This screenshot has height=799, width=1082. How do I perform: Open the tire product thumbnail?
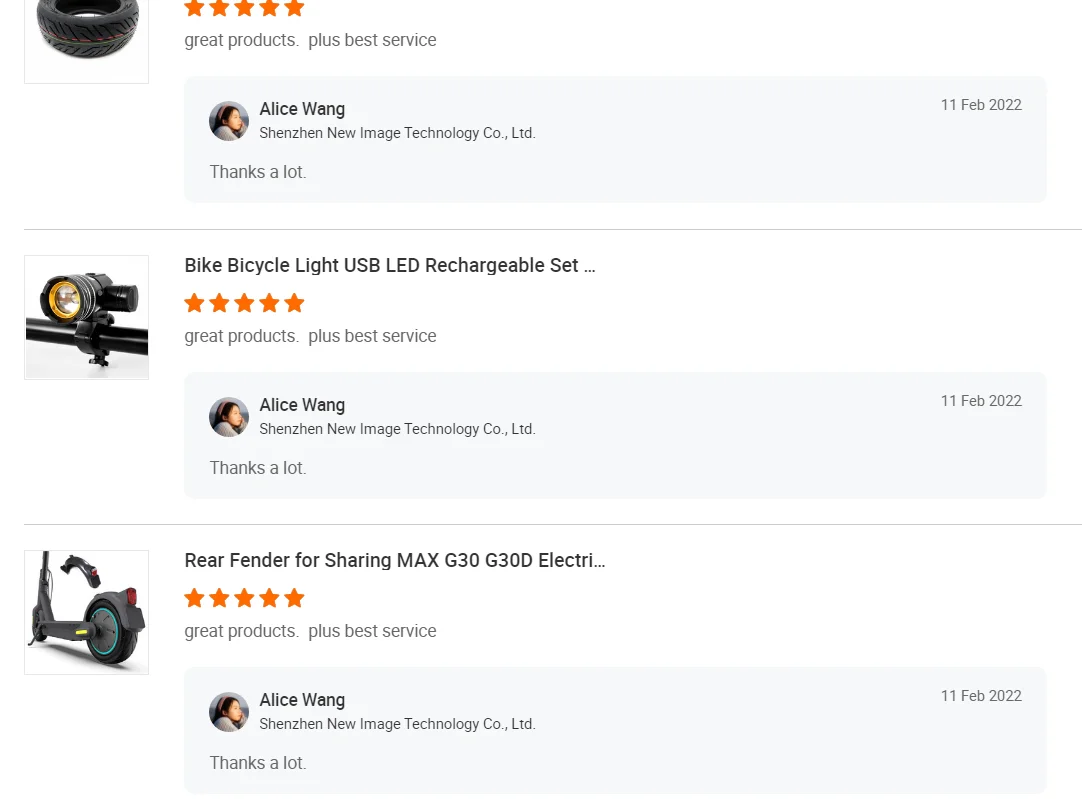coord(86,37)
